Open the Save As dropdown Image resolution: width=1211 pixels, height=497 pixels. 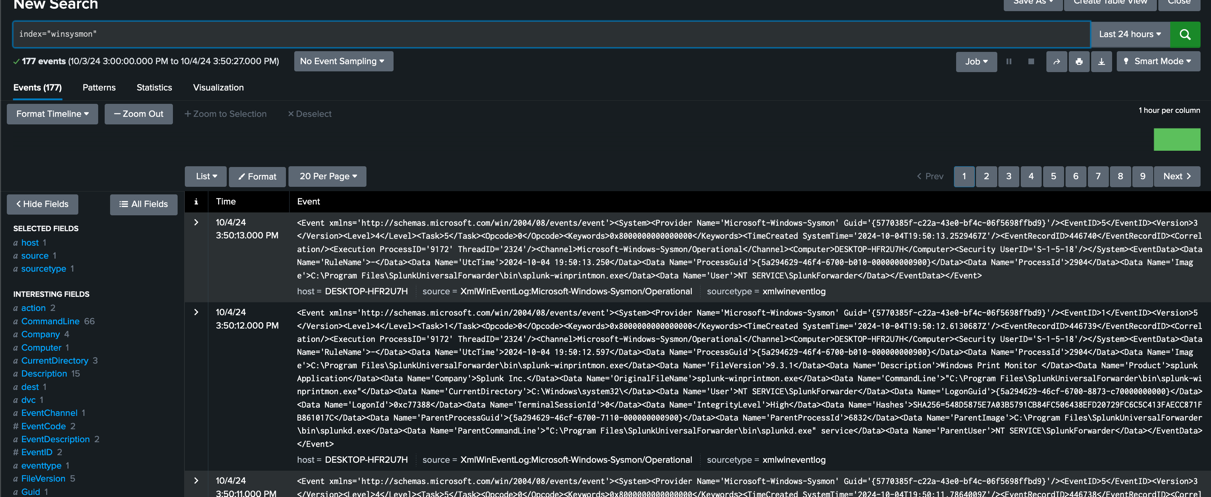pos(1033,3)
